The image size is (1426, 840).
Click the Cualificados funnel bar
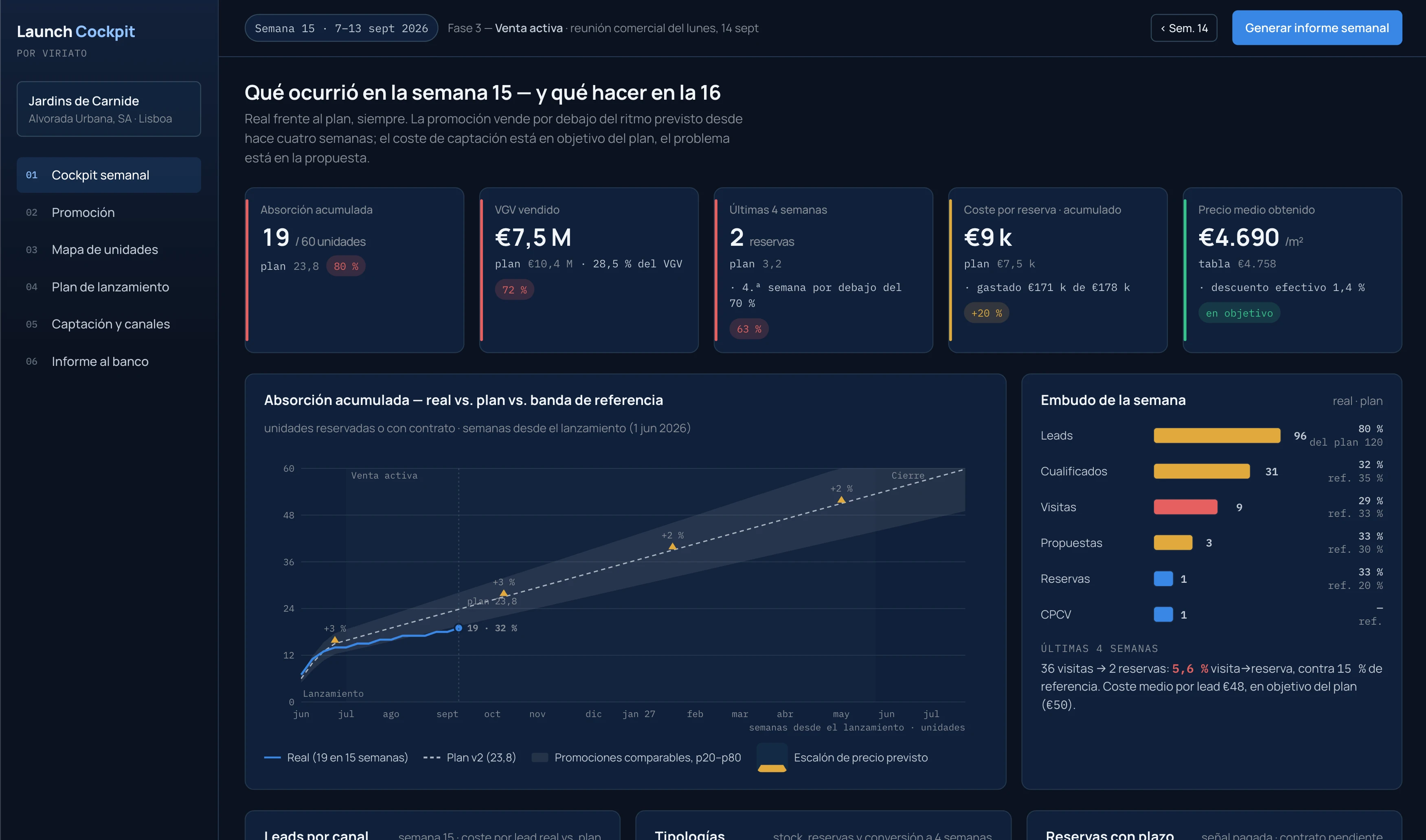(x=1202, y=471)
